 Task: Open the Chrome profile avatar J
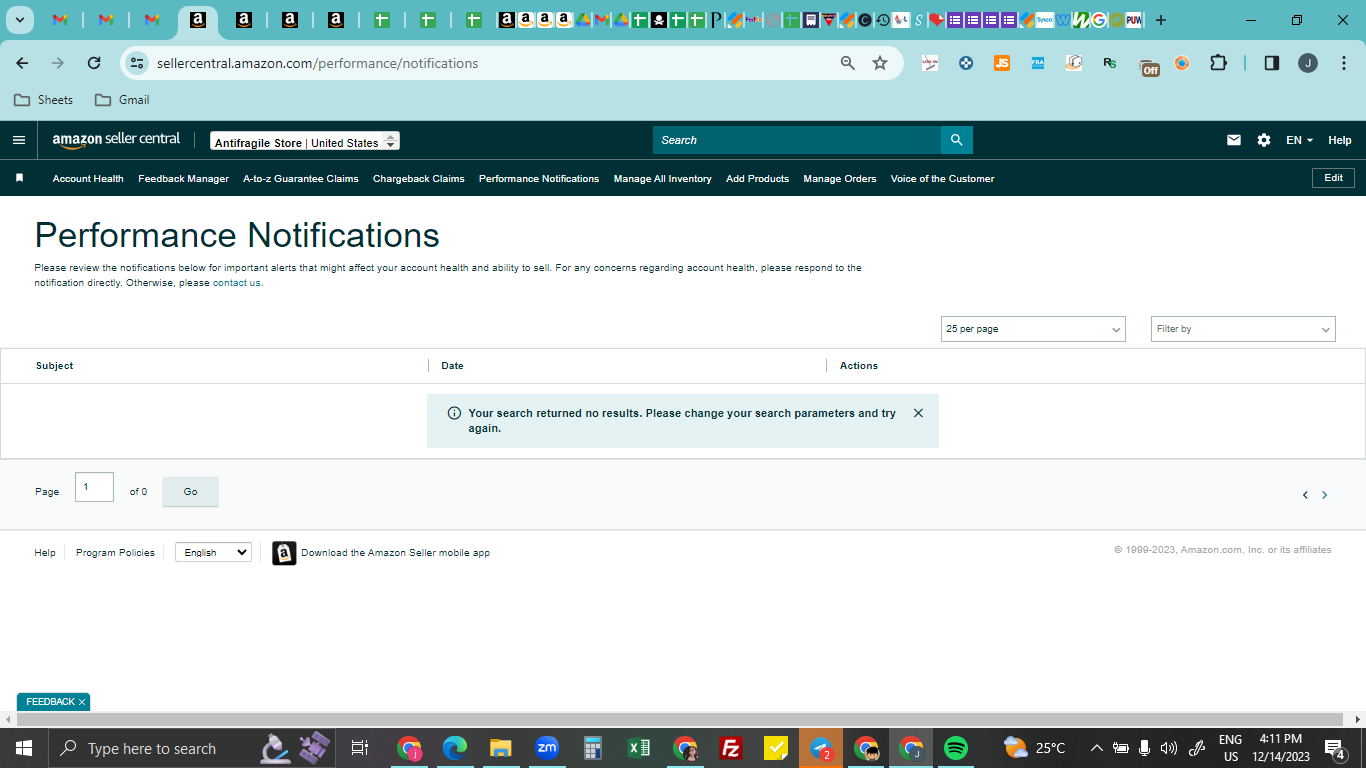click(x=1308, y=63)
